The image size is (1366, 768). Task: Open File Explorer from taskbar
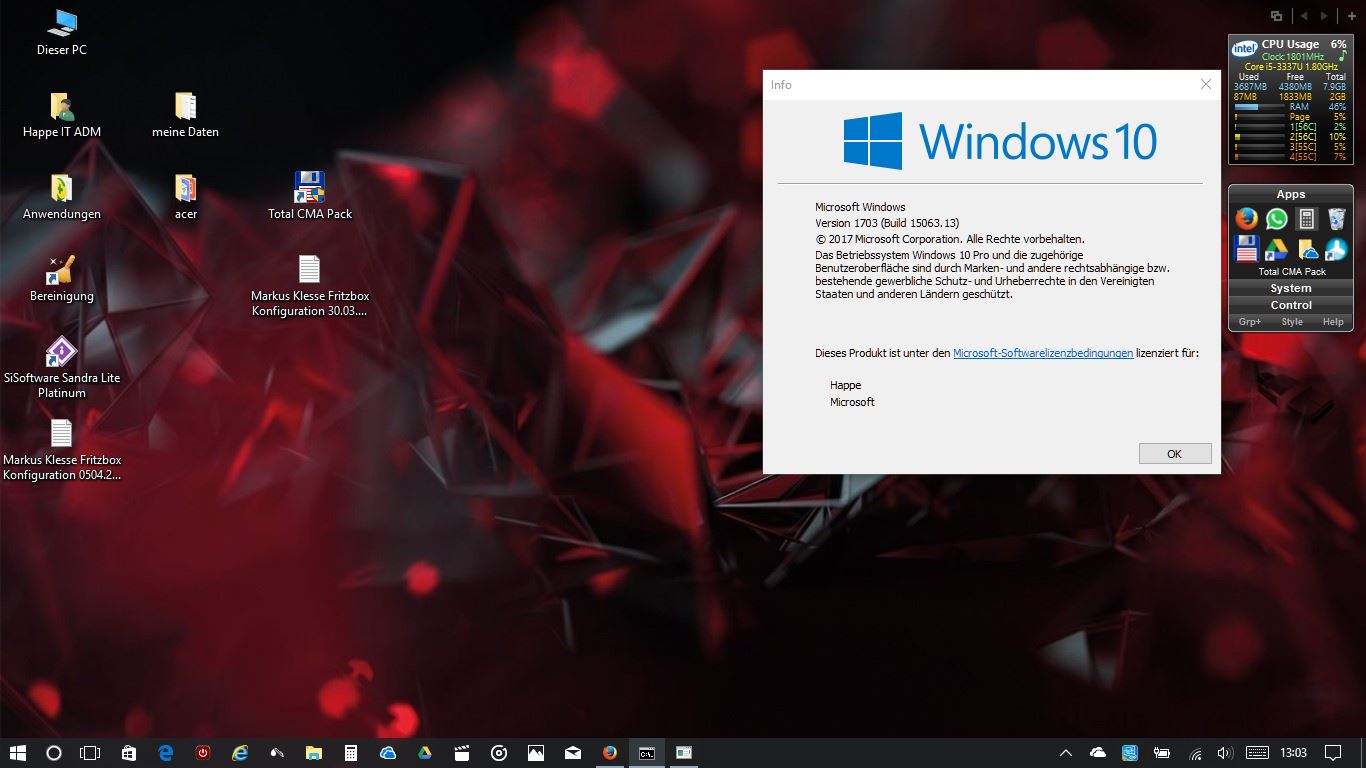coord(314,752)
